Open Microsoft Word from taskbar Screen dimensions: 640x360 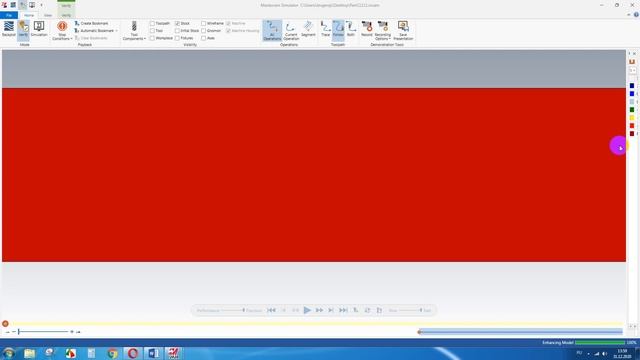pyautogui.click(x=153, y=353)
